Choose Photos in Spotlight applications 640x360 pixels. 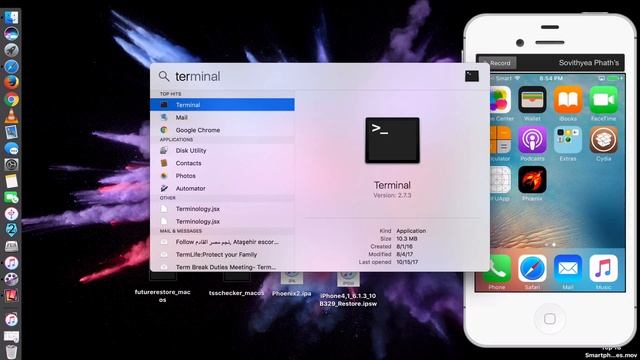point(222,176)
